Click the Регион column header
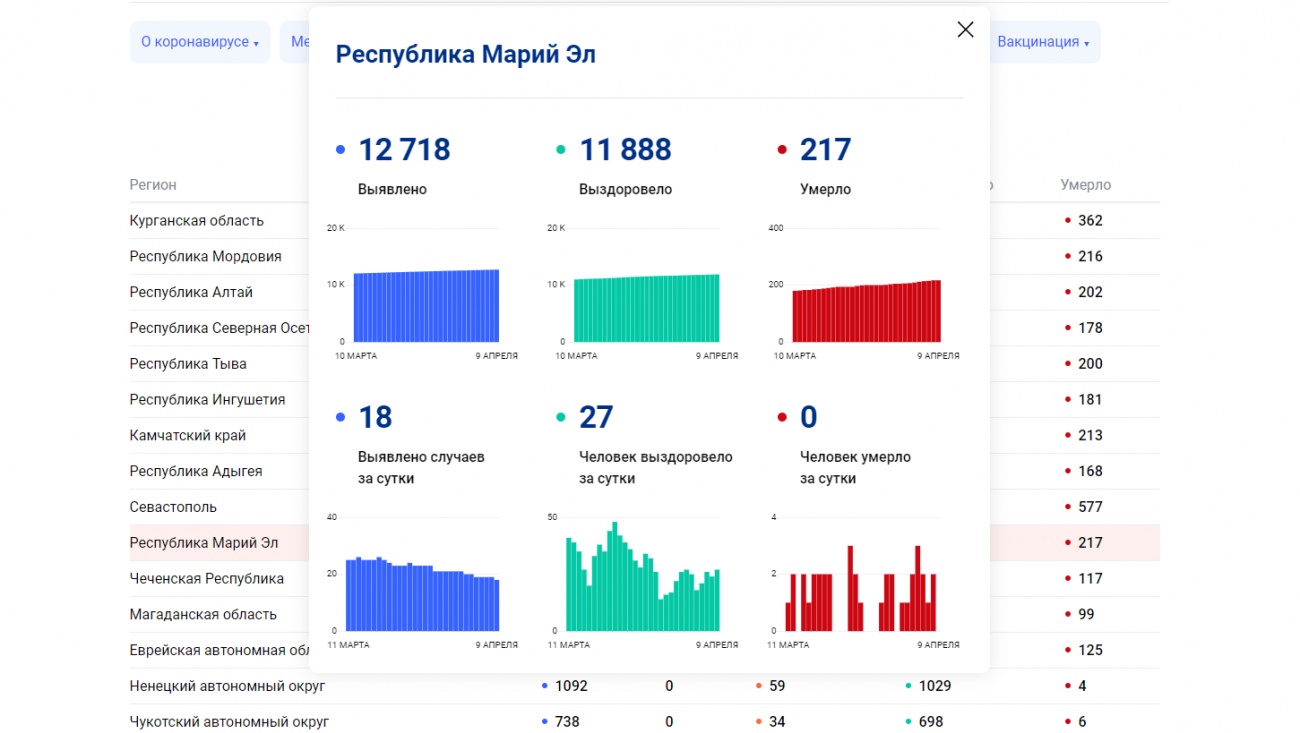1300x733 pixels. point(153,185)
